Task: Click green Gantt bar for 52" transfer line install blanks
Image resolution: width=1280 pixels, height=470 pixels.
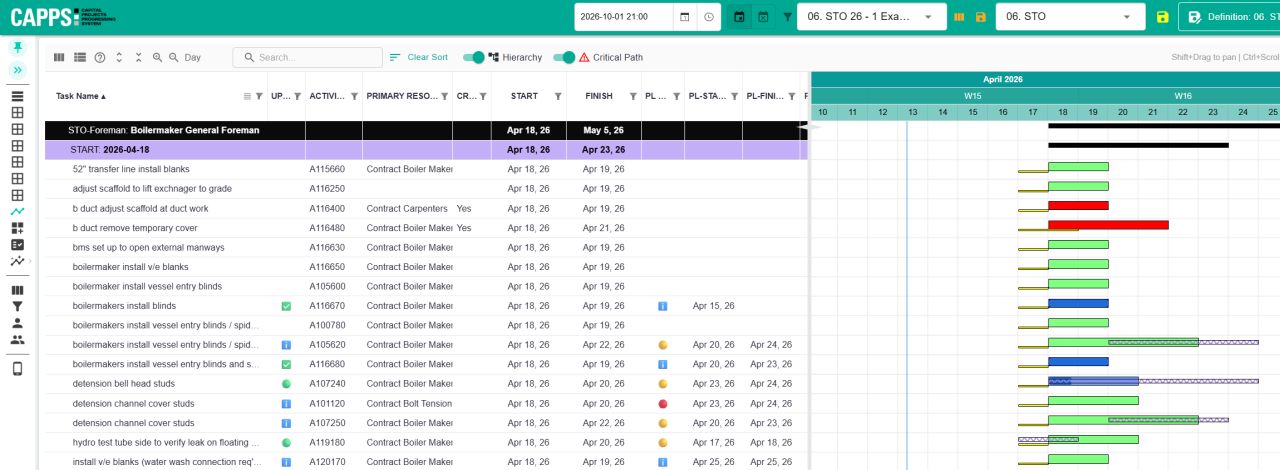Action: point(1078,166)
